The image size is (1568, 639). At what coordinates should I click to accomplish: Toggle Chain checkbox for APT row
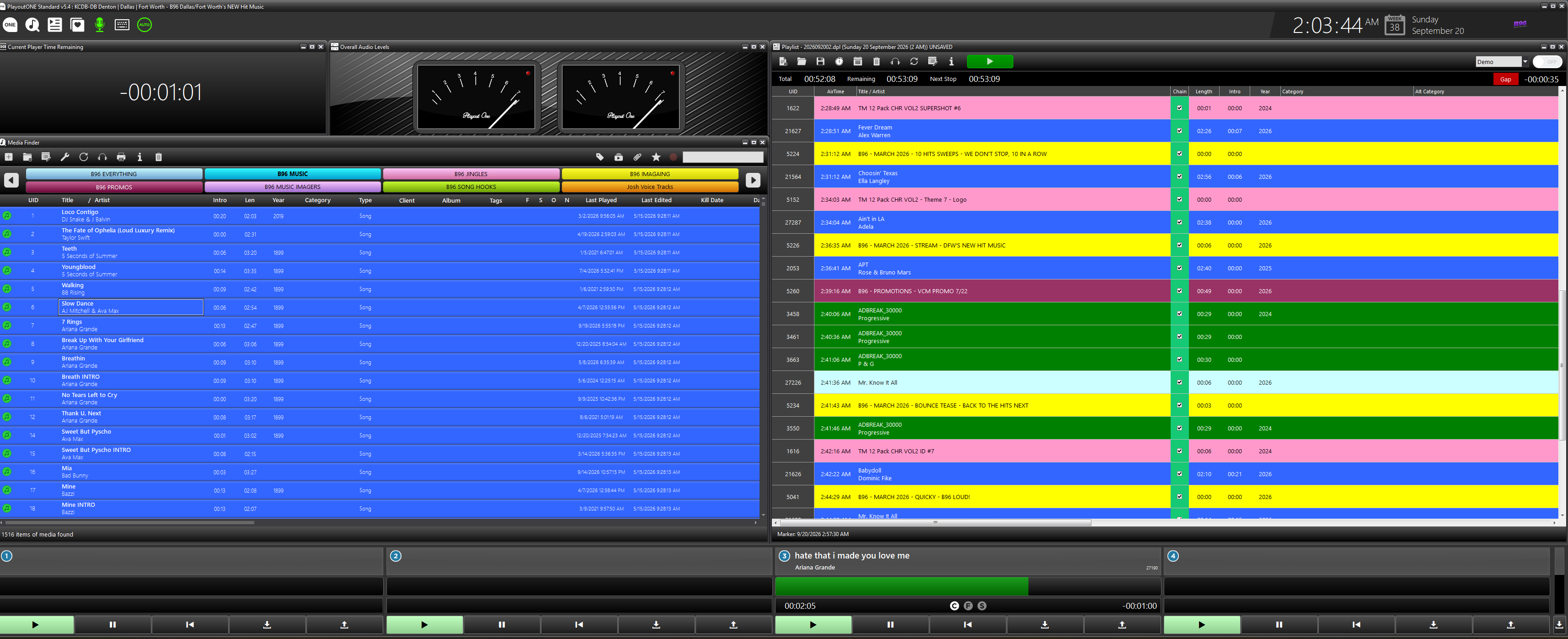pyautogui.click(x=1179, y=268)
